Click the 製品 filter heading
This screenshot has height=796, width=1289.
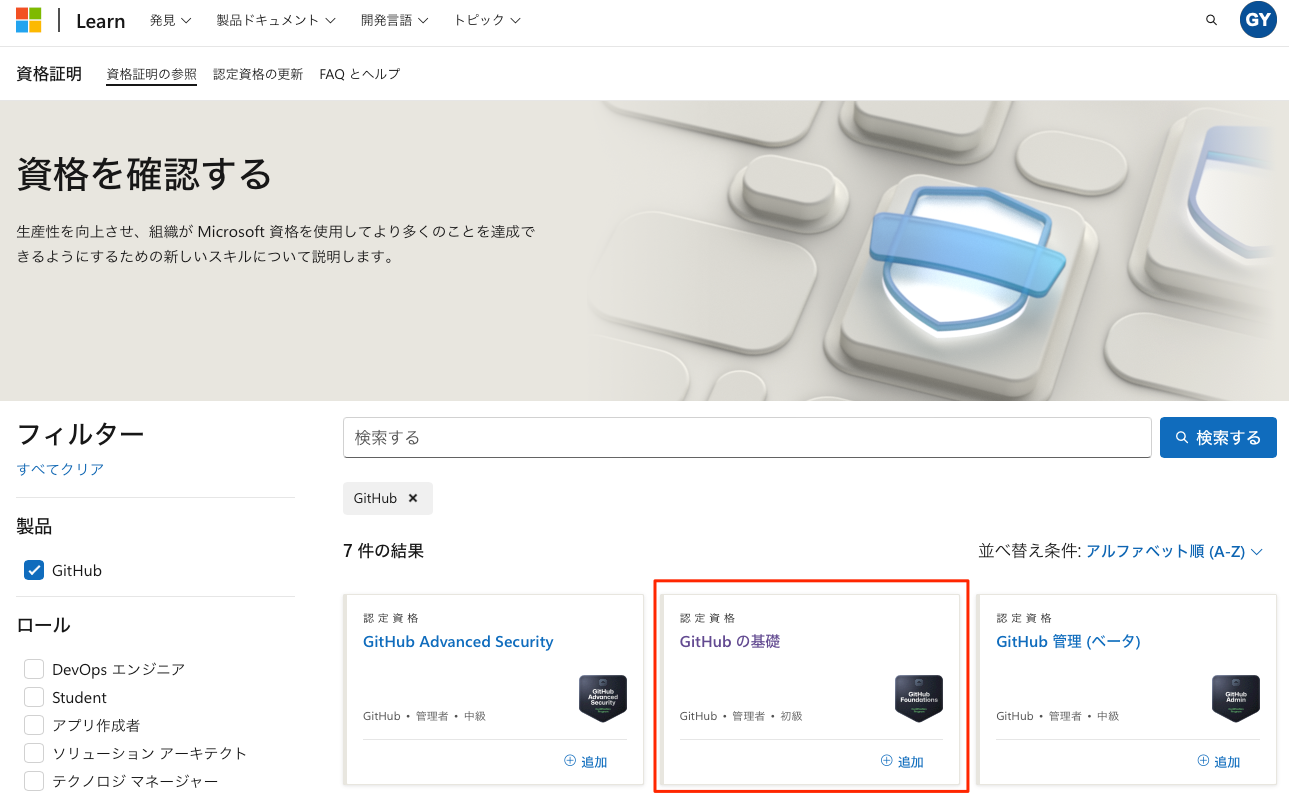[x=34, y=526]
